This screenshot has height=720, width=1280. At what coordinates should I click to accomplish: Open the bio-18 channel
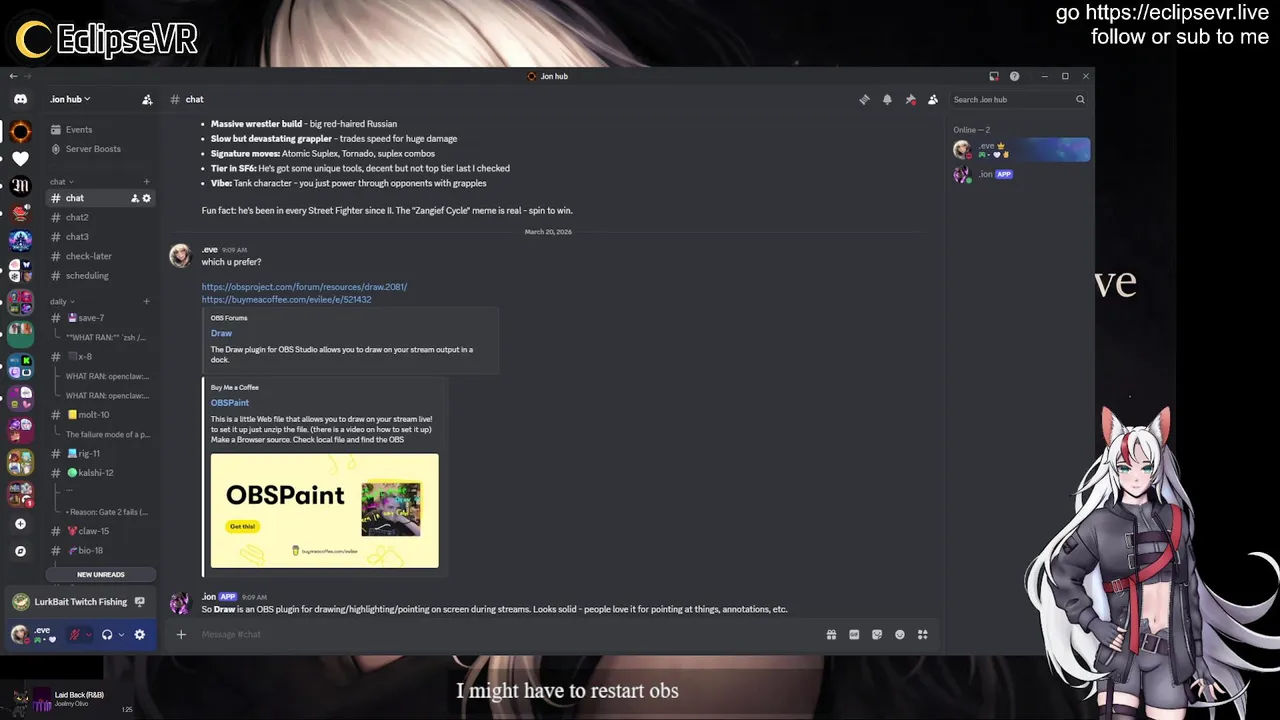[x=91, y=551]
